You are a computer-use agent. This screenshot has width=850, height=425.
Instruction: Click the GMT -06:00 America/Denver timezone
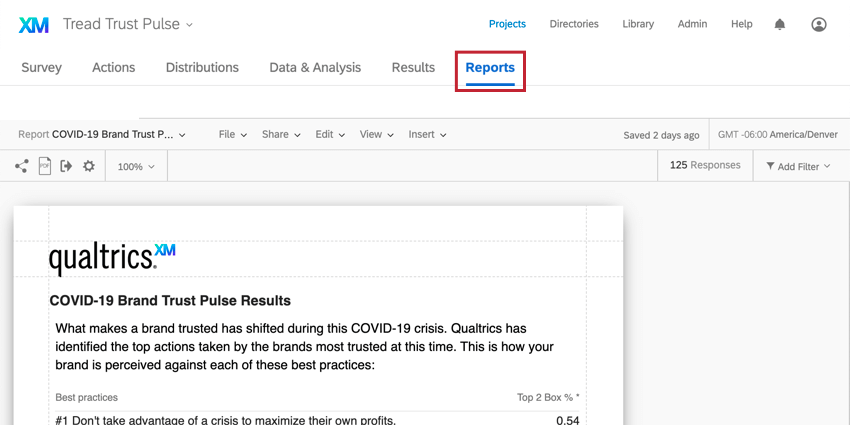point(777,135)
